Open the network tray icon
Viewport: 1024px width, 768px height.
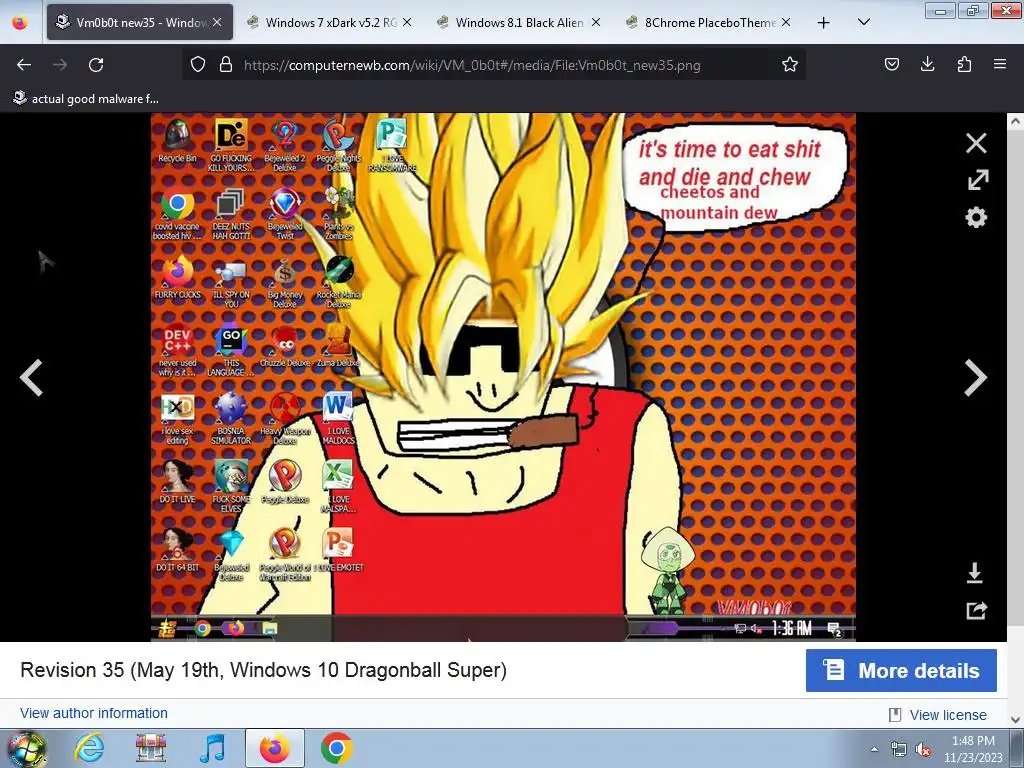click(x=899, y=750)
